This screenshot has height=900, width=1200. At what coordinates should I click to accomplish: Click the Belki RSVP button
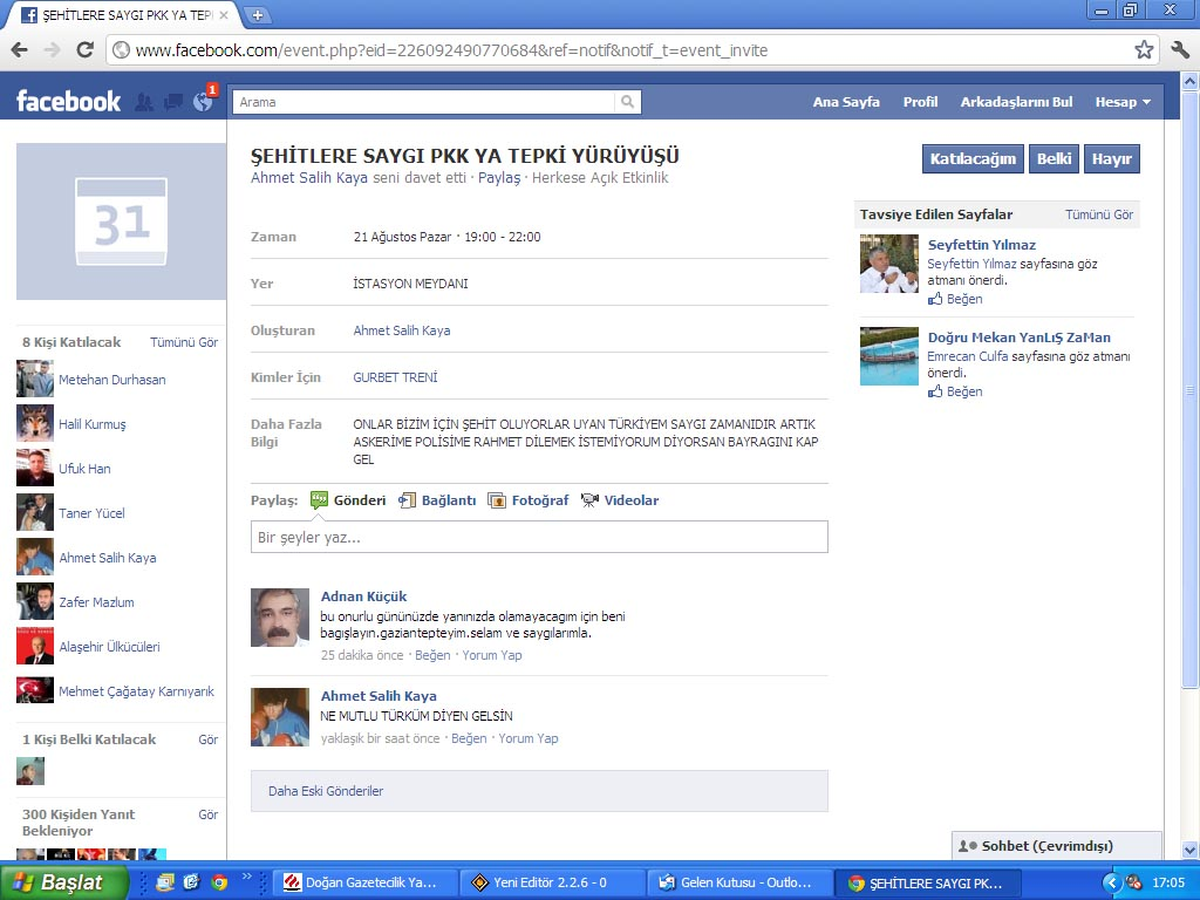(1054, 159)
